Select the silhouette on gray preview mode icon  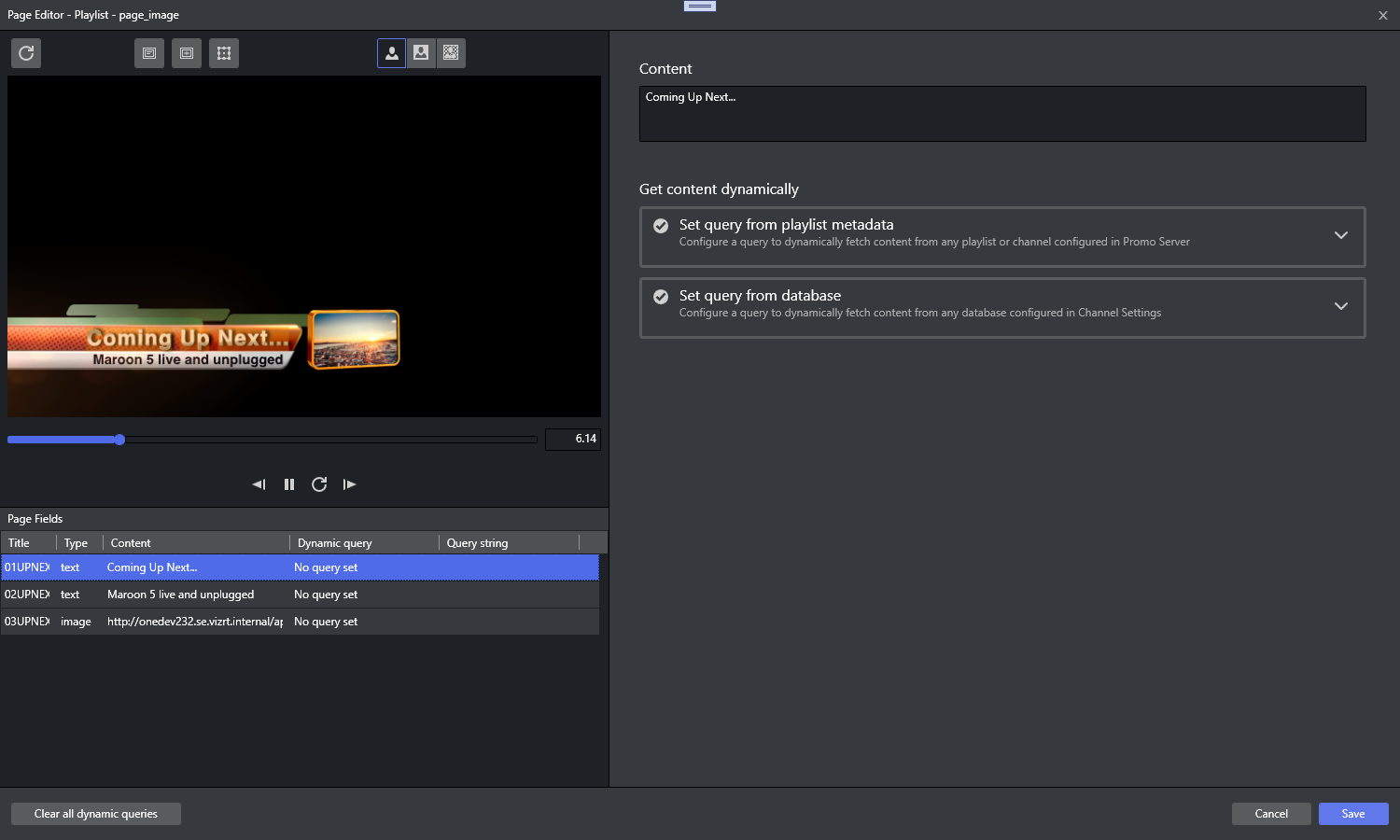point(422,53)
